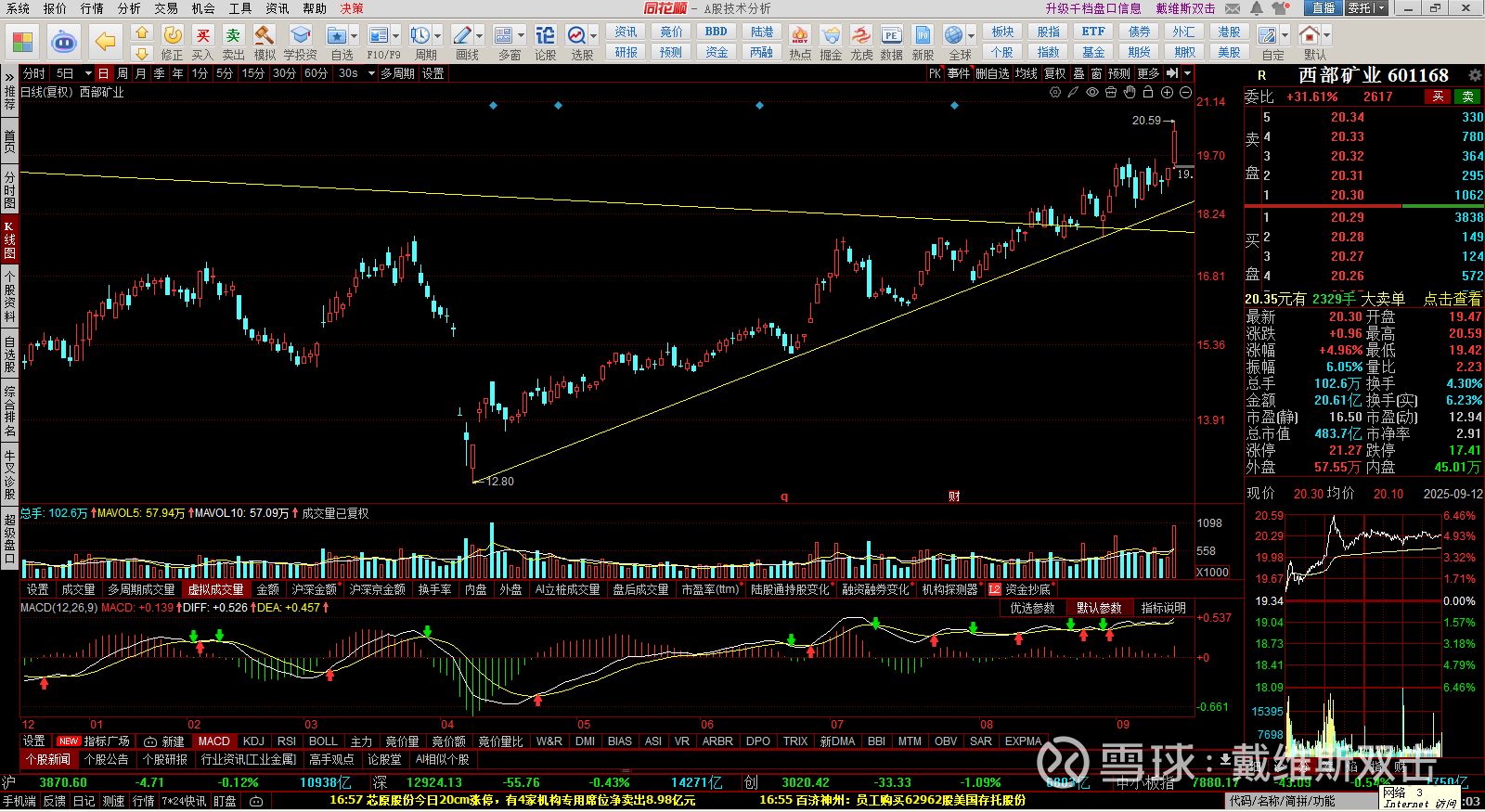Select the 日 daily K-line period tab
Image resolution: width=1485 pixels, height=812 pixels.
coord(102,73)
